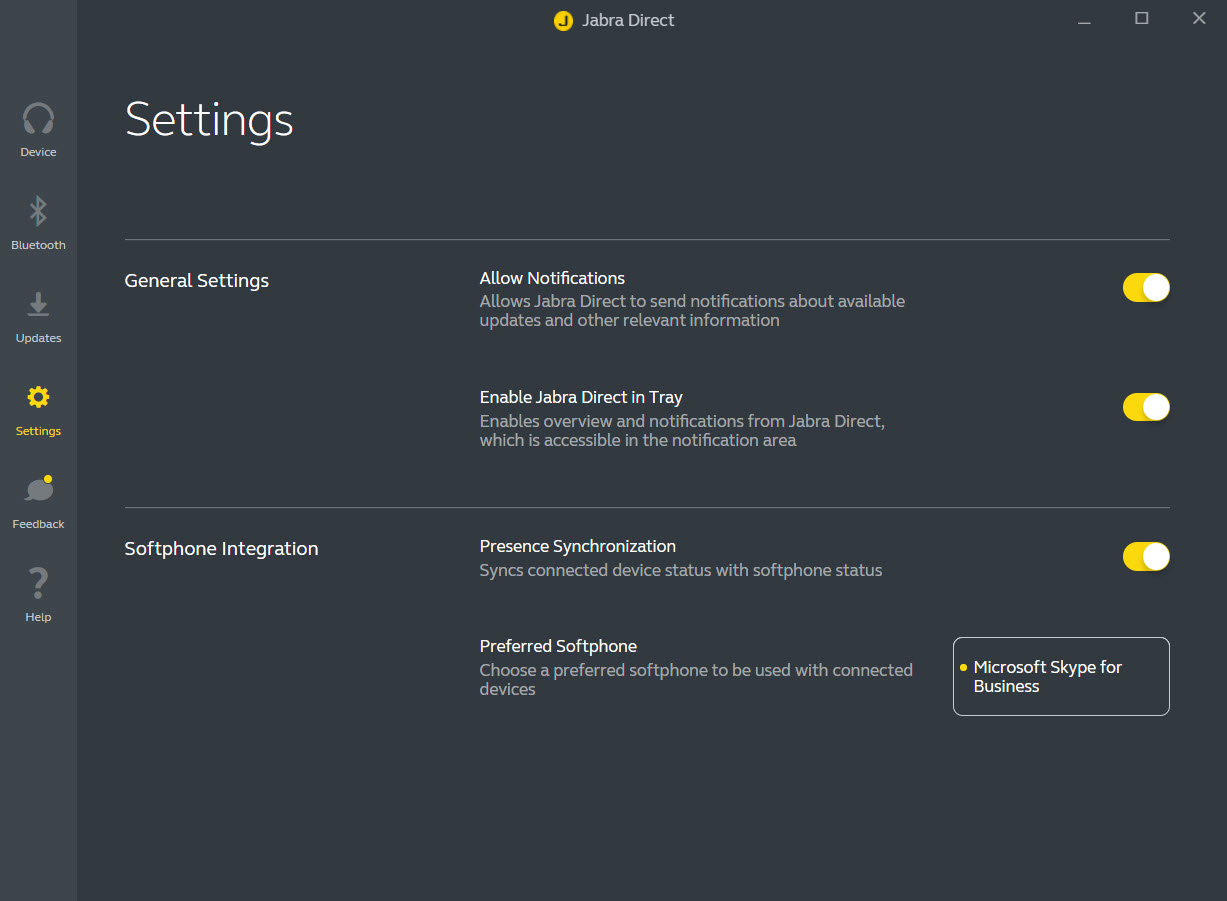Click the Allow Notifications label text
Screen dimensions: 1227x901
pyautogui.click(x=552, y=278)
